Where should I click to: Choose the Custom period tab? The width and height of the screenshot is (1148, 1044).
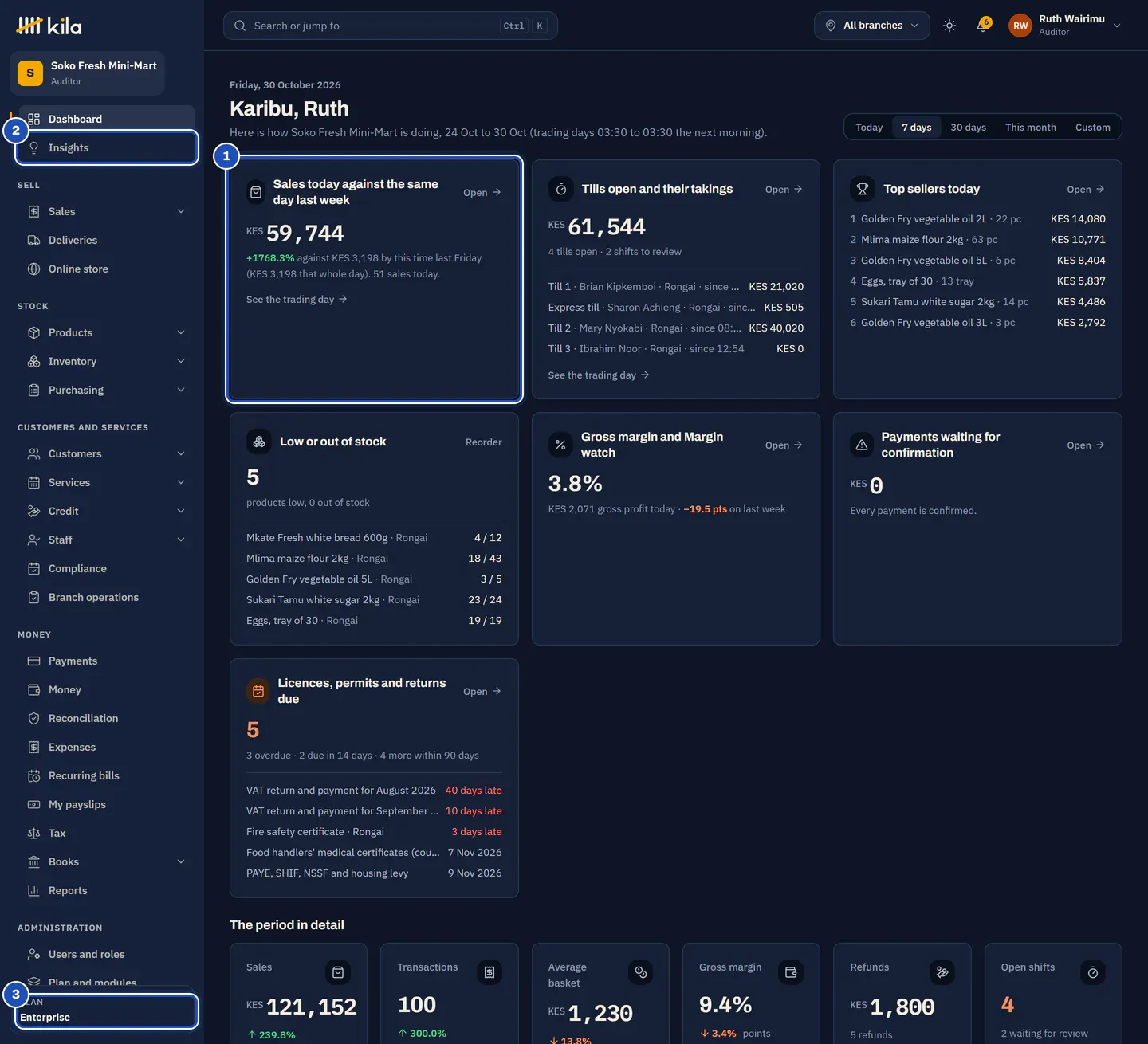tap(1092, 127)
